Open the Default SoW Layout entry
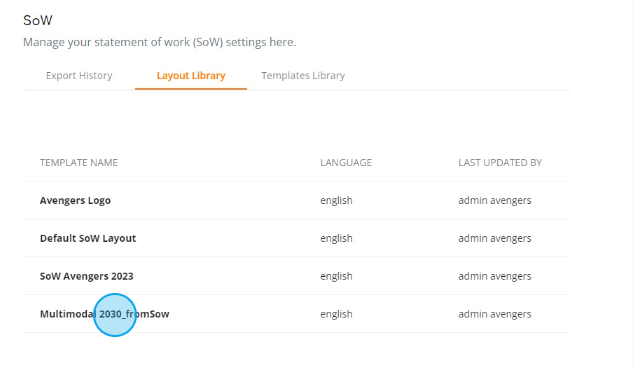The height and width of the screenshot is (373, 635). point(88,238)
